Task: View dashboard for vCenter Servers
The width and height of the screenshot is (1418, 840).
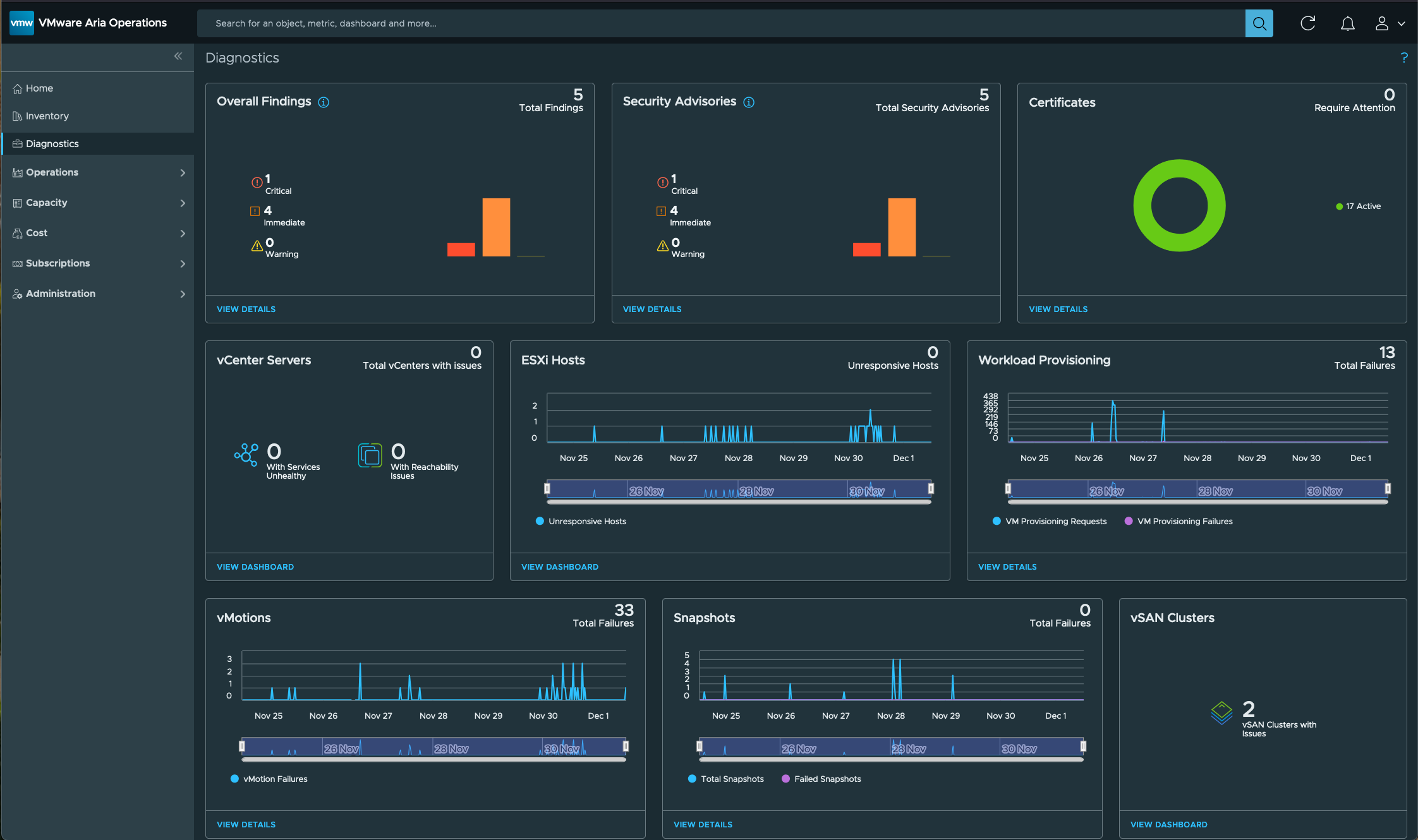Action: (x=255, y=567)
